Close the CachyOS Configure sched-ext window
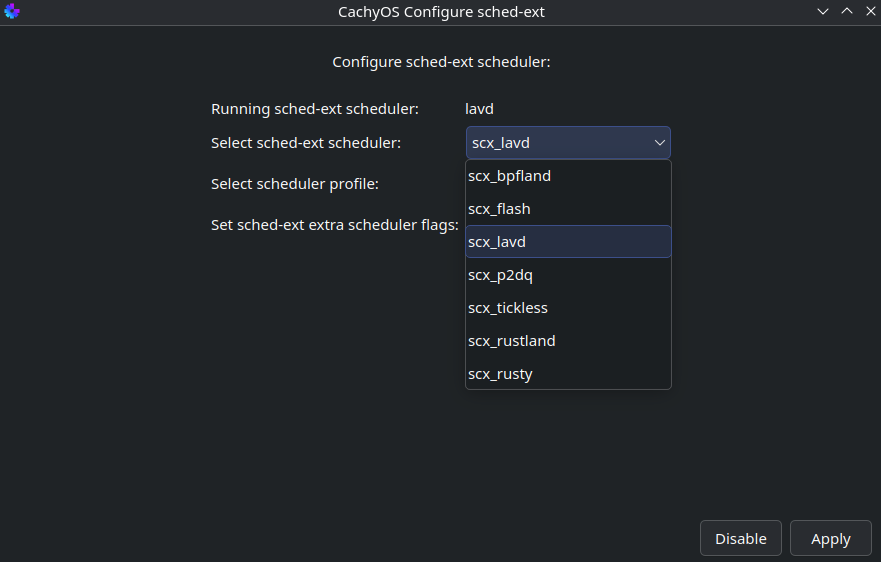 868,12
